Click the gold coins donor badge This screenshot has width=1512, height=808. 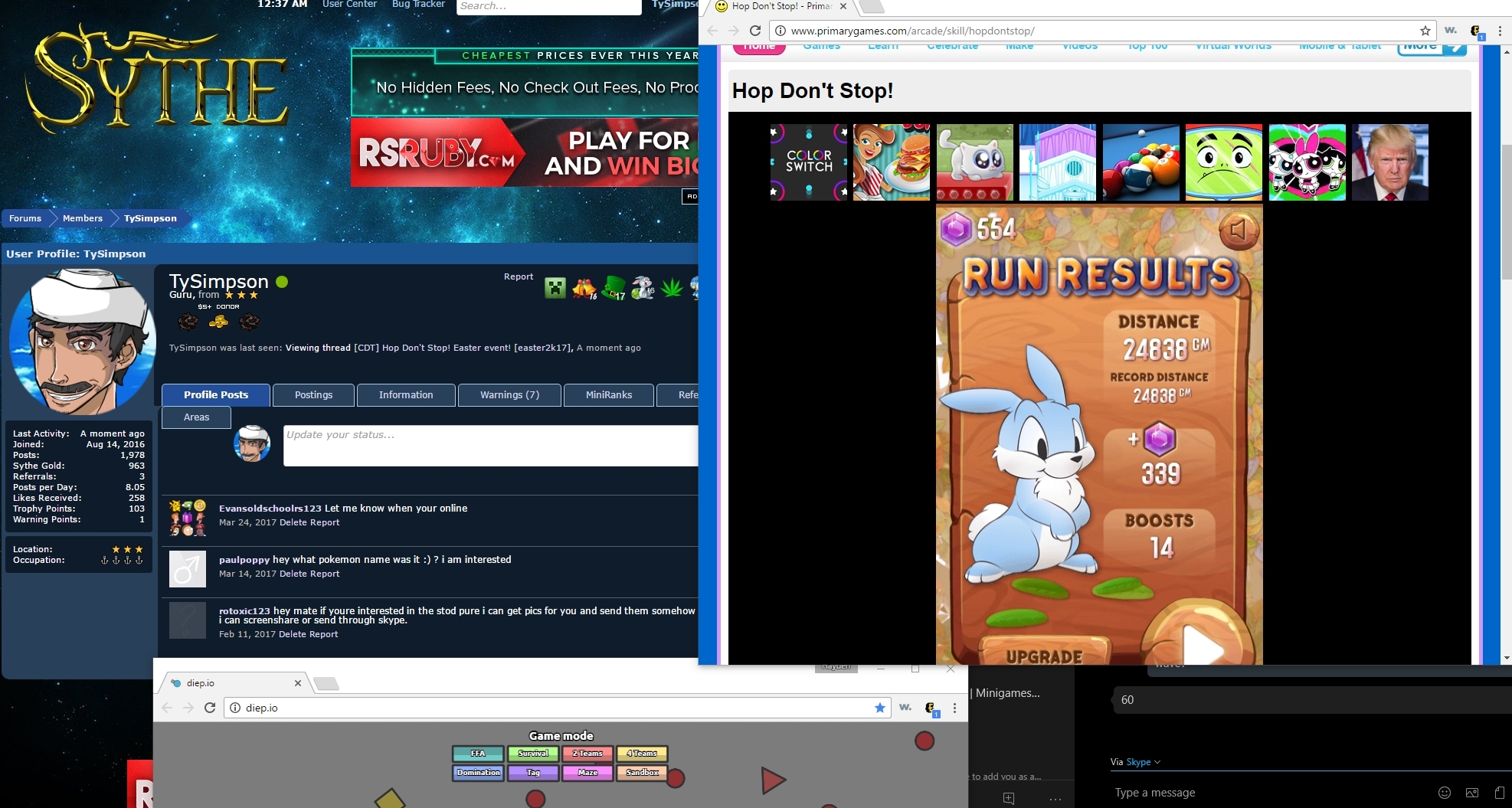(x=218, y=322)
